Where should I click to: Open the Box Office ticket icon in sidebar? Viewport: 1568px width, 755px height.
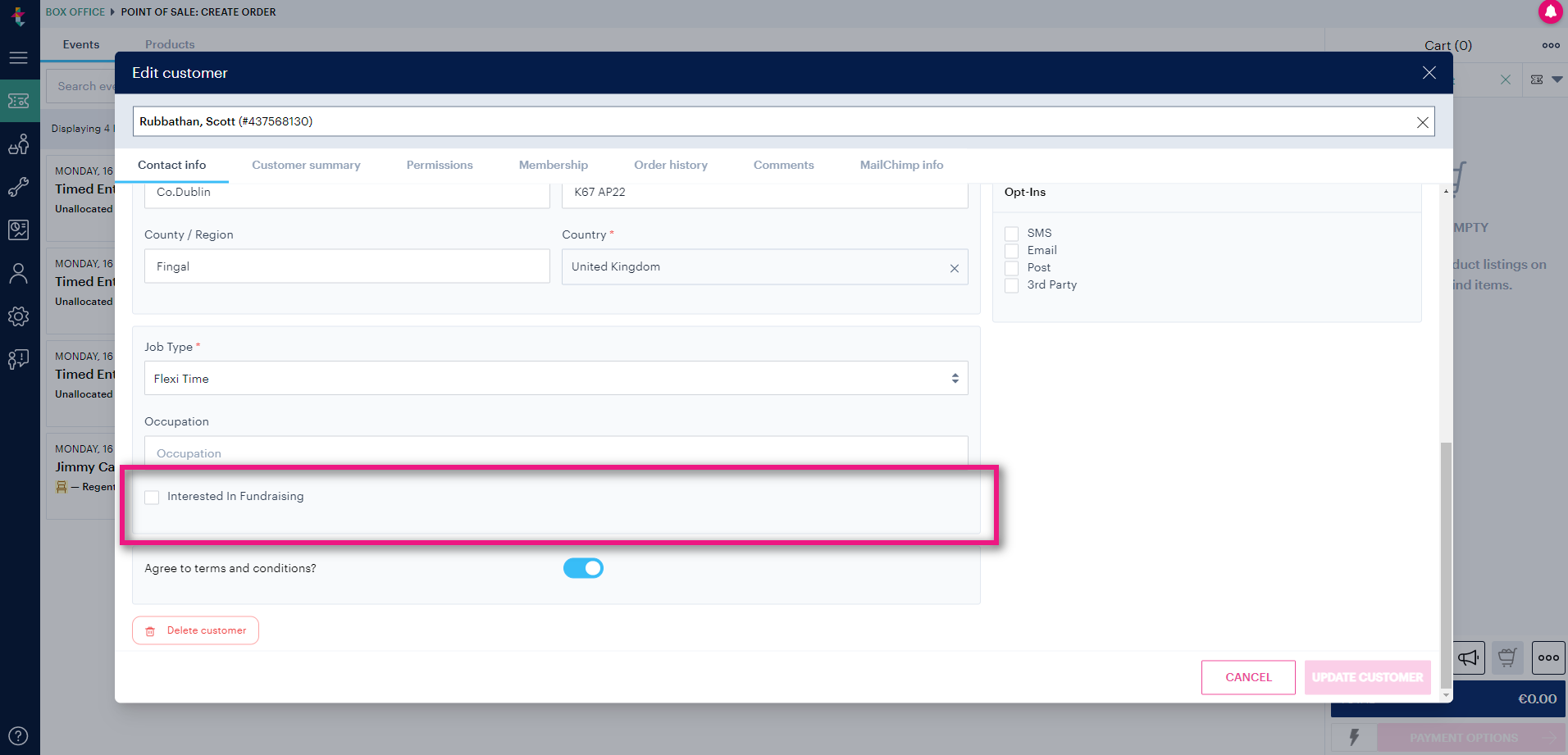tap(18, 101)
